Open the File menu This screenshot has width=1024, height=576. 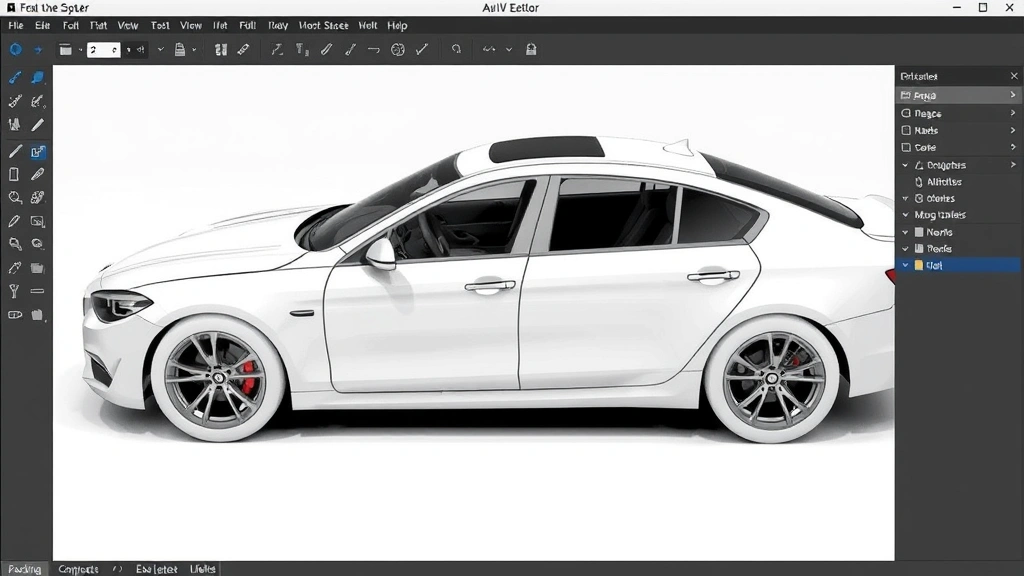click(16, 25)
